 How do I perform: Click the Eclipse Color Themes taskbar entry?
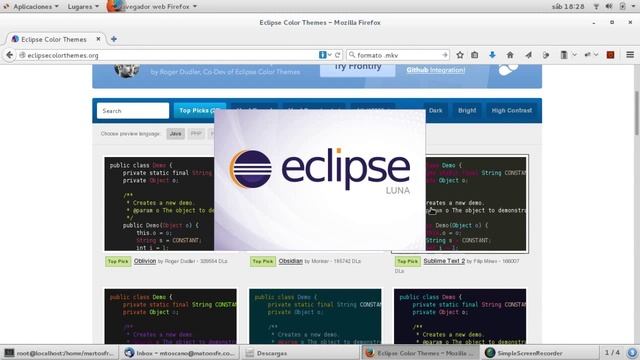point(420,353)
